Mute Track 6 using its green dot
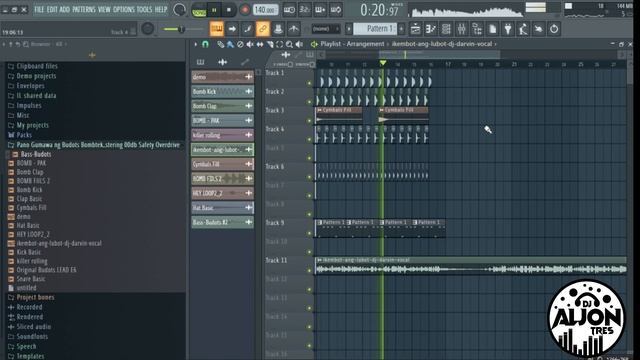 click(309, 177)
